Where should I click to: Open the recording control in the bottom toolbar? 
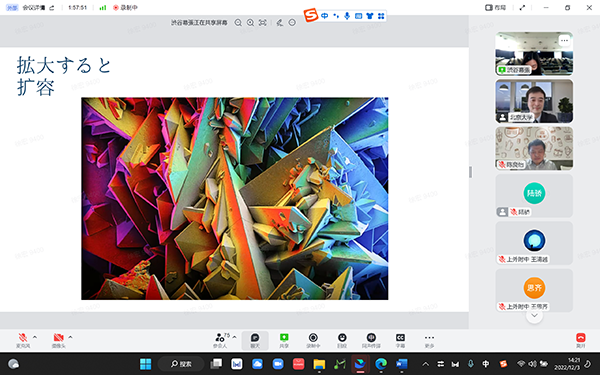[x=313, y=339]
